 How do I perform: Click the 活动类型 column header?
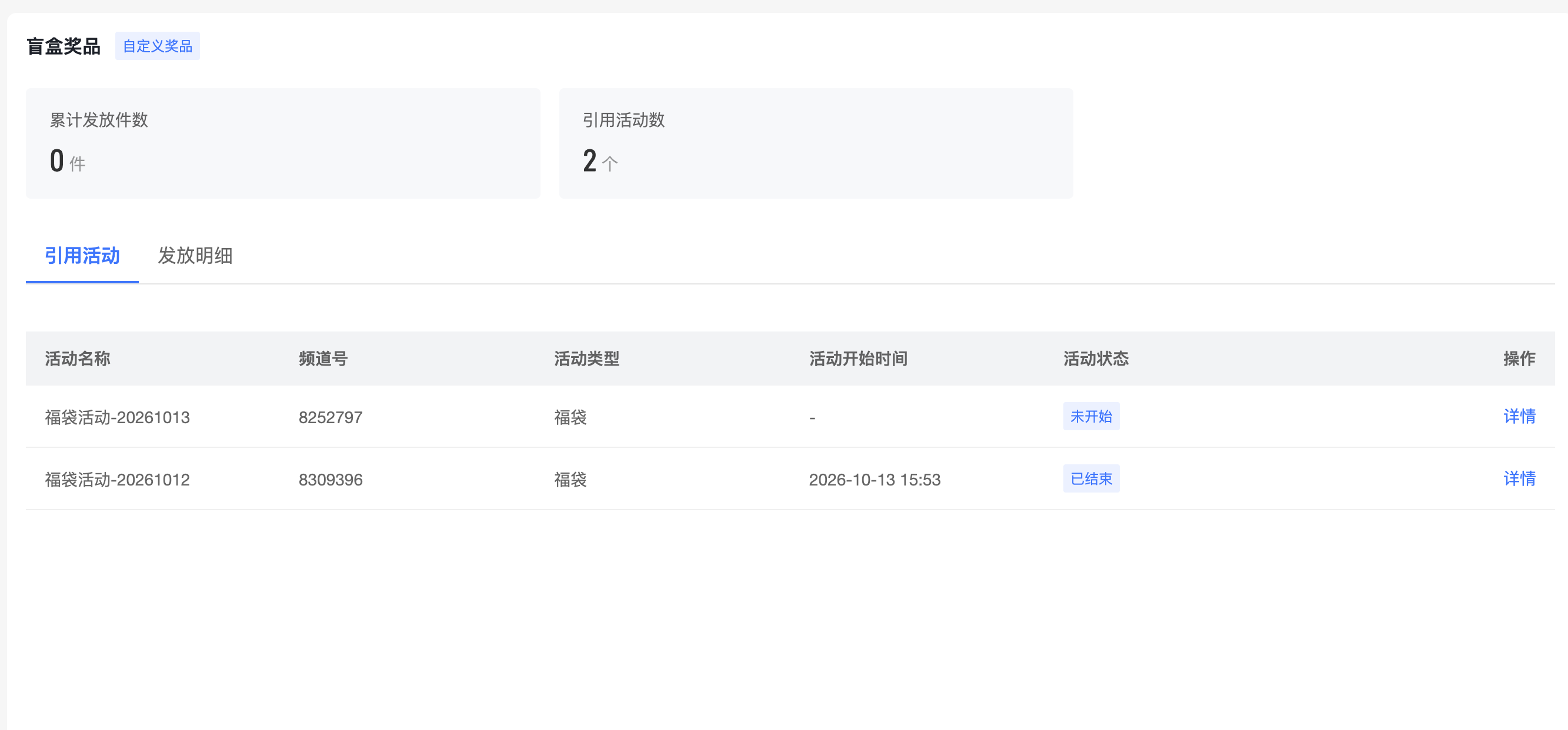[587, 359]
